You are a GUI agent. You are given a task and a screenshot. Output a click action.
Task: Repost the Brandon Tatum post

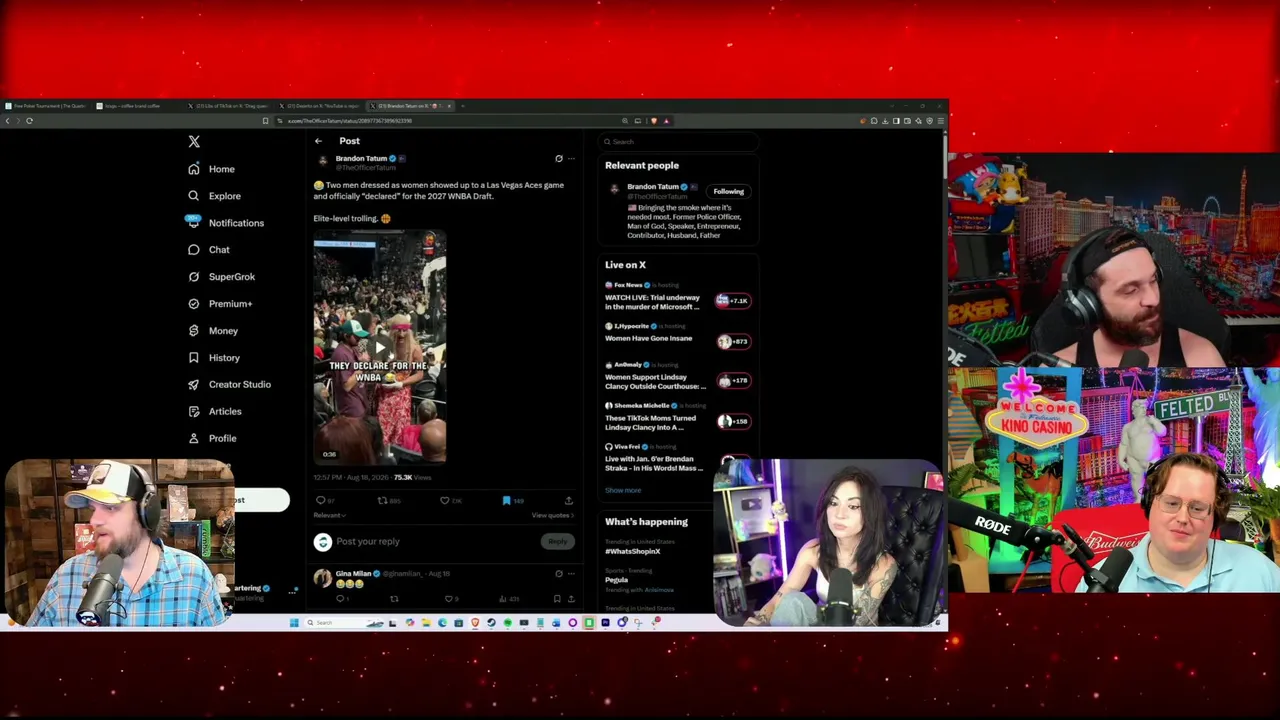382,500
